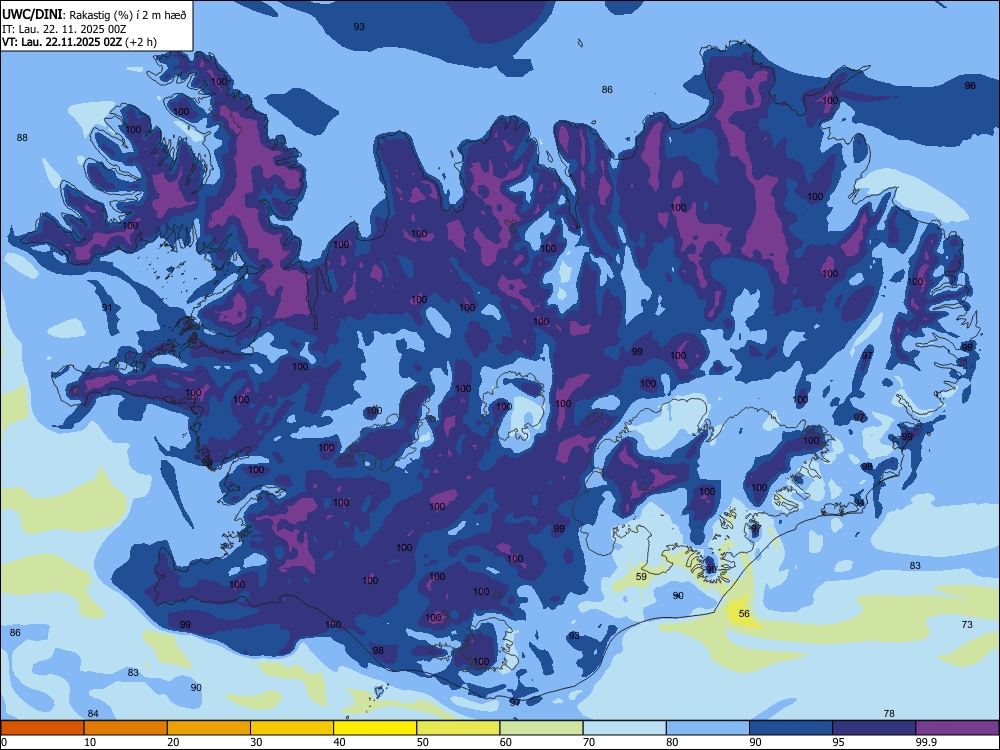The width and height of the screenshot is (1000, 750).
Task: Click the 'Rakastig (%) í 2 m hæð' label
Action: pyautogui.click(x=128, y=15)
